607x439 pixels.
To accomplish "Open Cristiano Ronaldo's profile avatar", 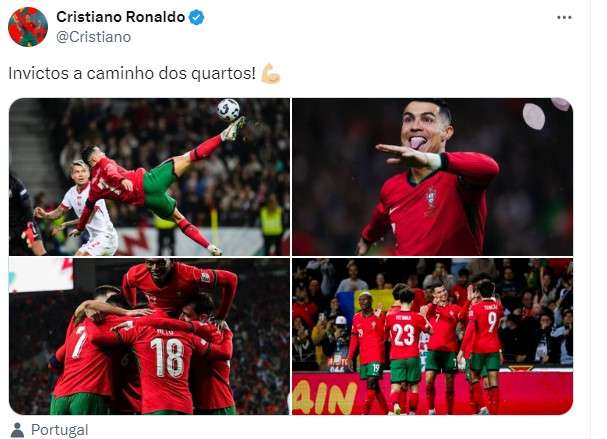I will [x=27, y=27].
